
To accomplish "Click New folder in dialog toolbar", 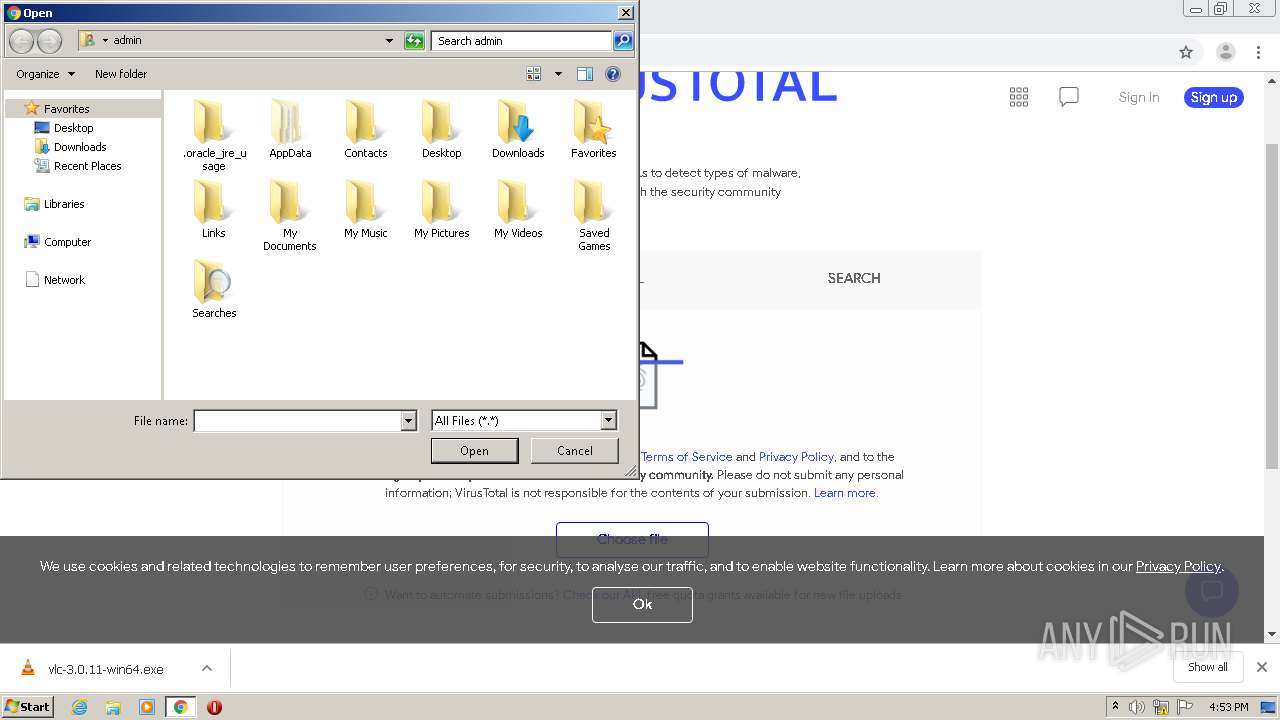I will [x=121, y=74].
